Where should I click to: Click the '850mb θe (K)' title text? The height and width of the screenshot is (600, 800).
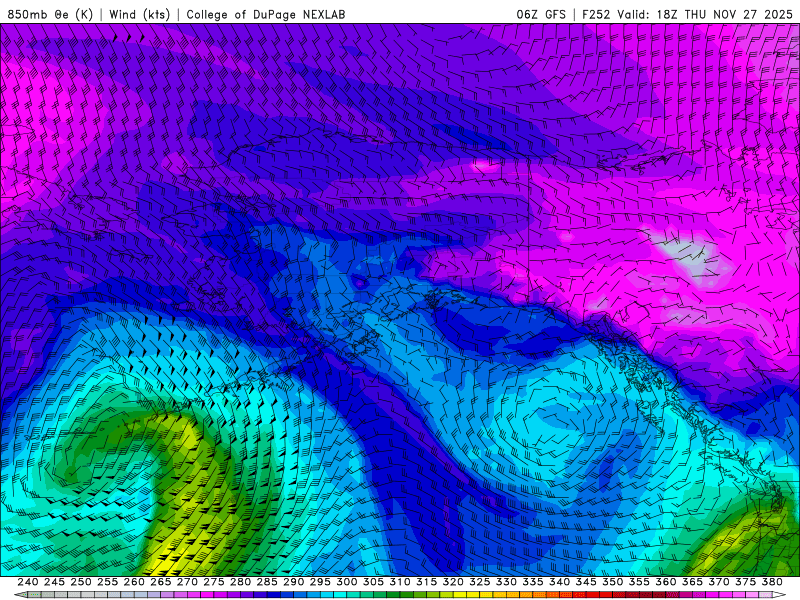click(x=50, y=14)
